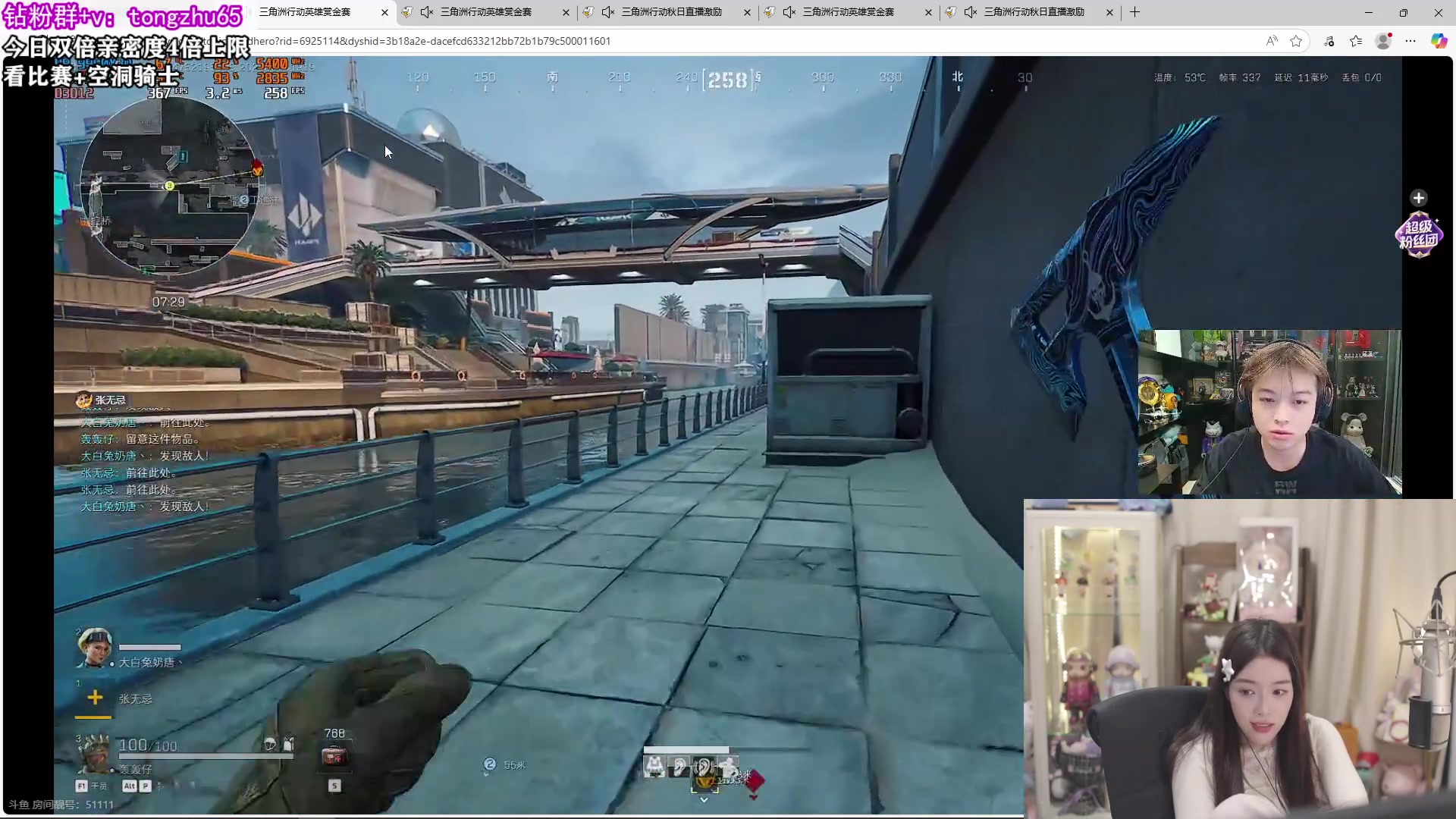Click the 大白兔奶唐 teammate avatar
This screenshot has width=1456, height=819.
click(94, 648)
